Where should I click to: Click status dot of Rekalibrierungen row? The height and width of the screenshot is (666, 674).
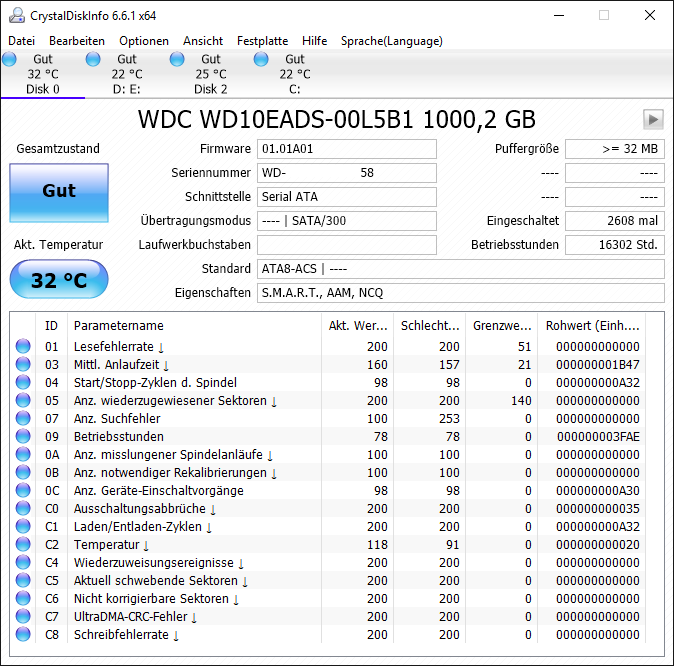[x=23, y=472]
